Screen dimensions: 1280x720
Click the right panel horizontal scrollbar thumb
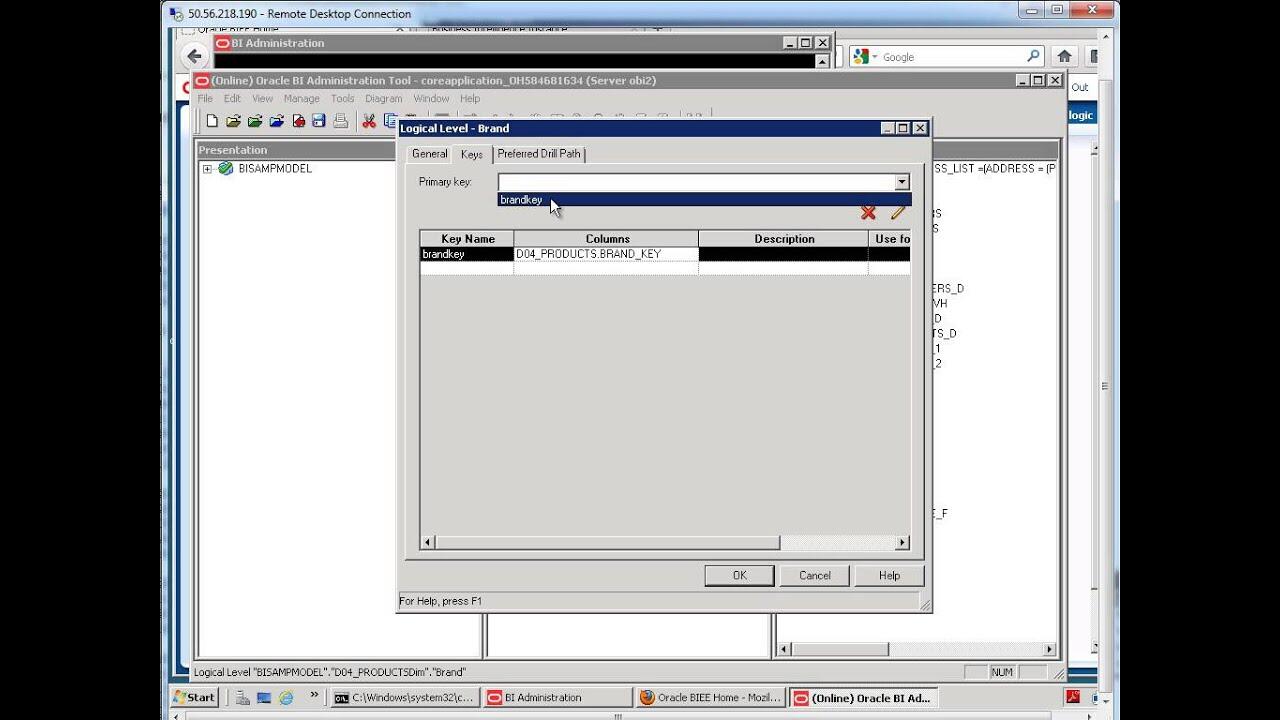(x=839, y=649)
